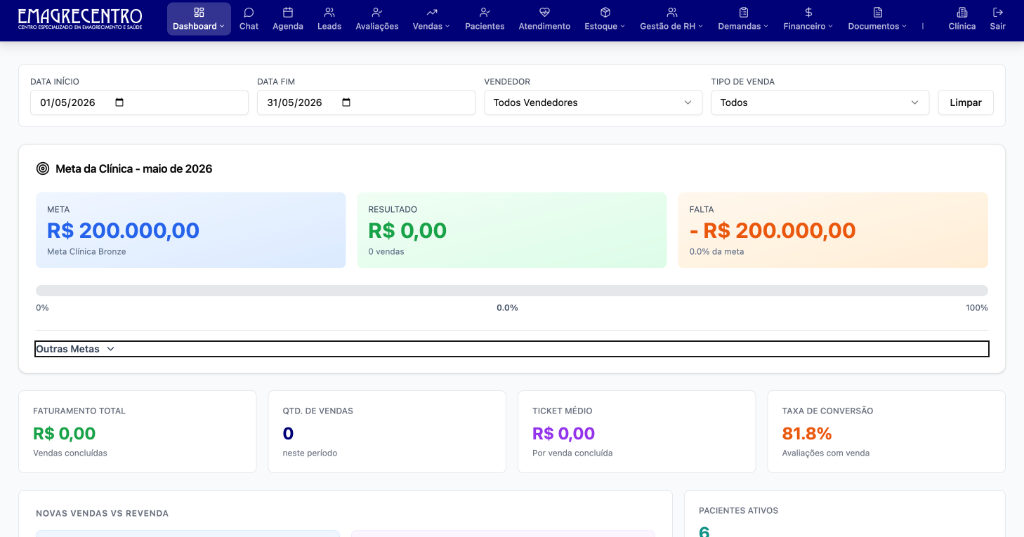Click the Gestão de RH people icon
Viewport: 1024px width, 537px height.
click(672, 12)
